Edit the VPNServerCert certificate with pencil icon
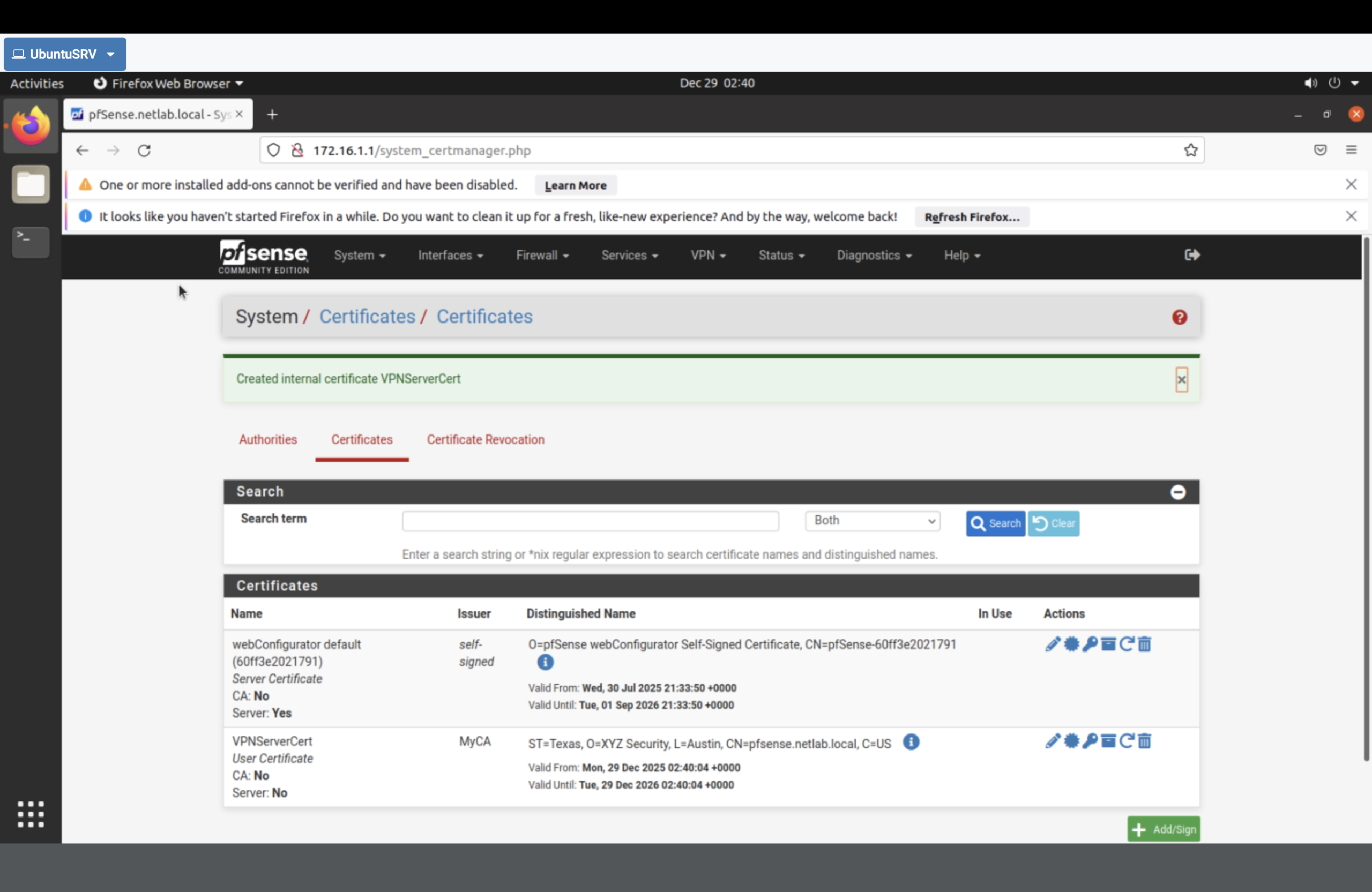 [x=1054, y=741]
